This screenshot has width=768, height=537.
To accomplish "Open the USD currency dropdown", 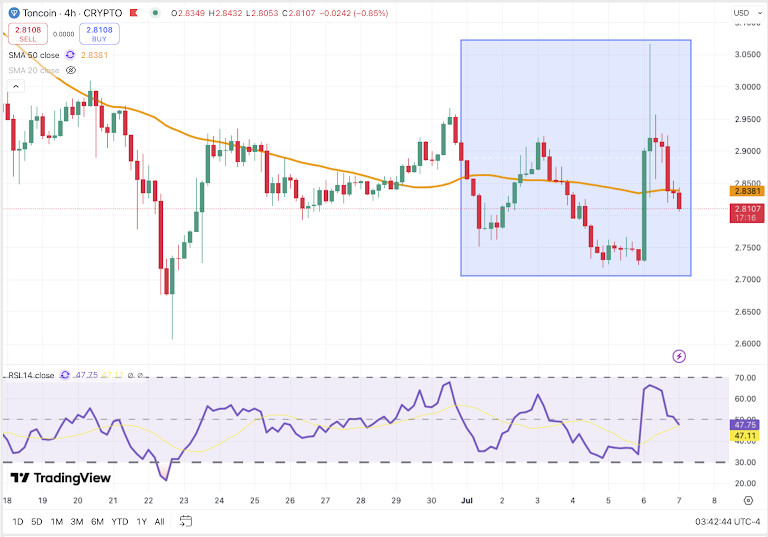I will 747,13.
